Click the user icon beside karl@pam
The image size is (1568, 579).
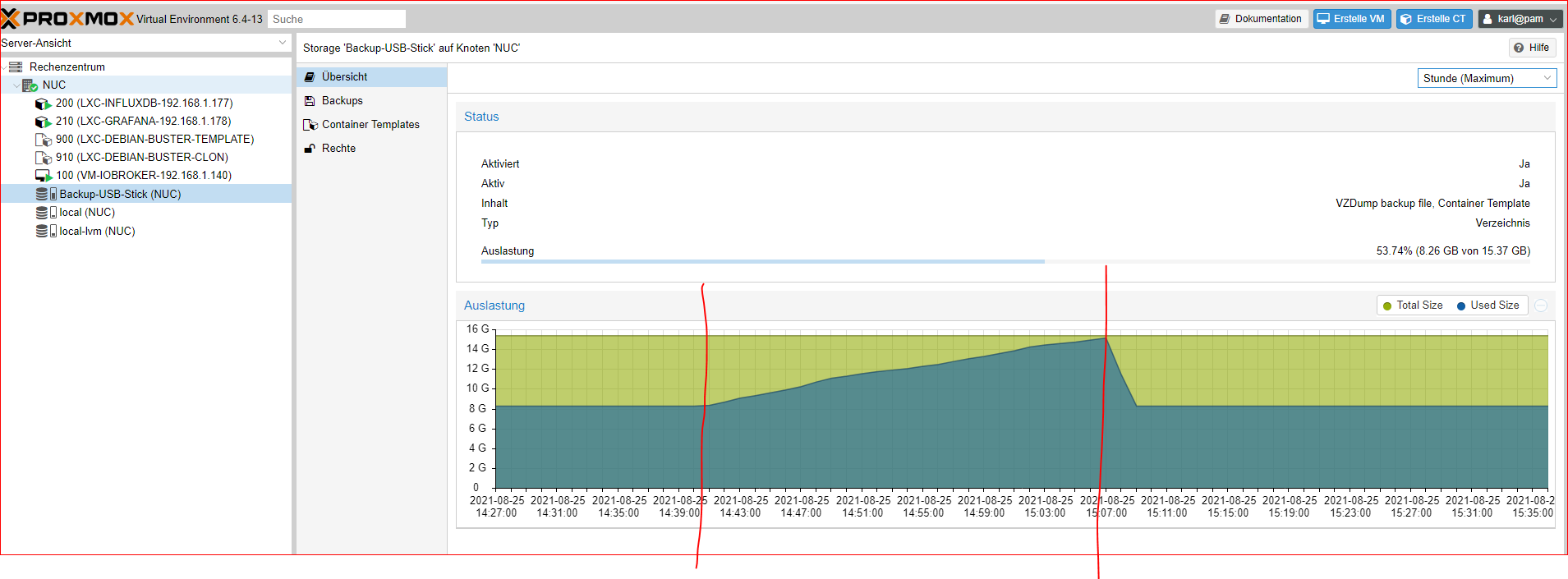coord(1488,19)
